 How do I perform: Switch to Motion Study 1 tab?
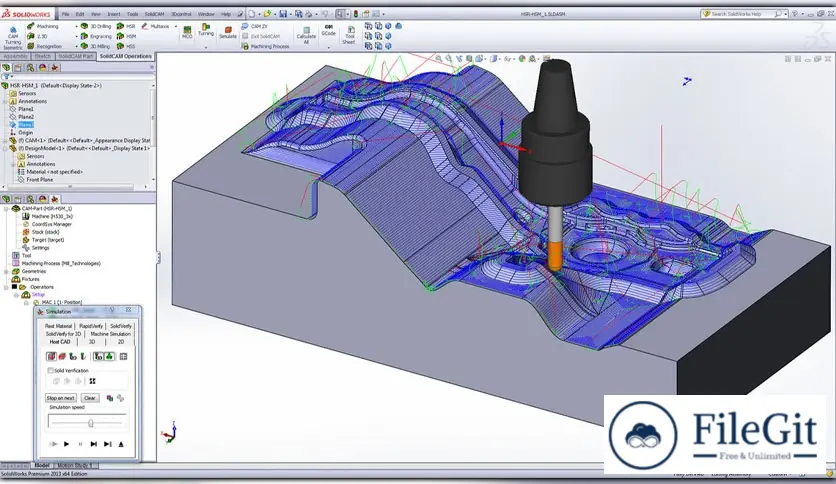74,466
